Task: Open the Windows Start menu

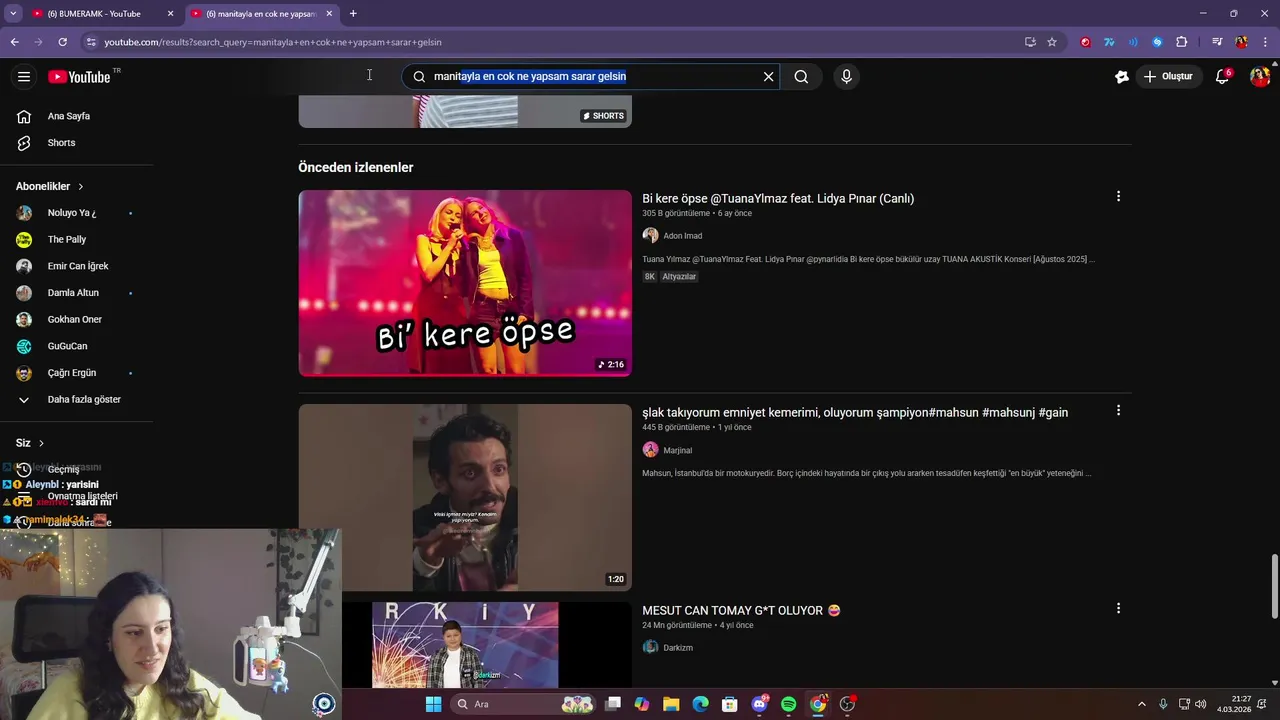Action: click(x=433, y=704)
